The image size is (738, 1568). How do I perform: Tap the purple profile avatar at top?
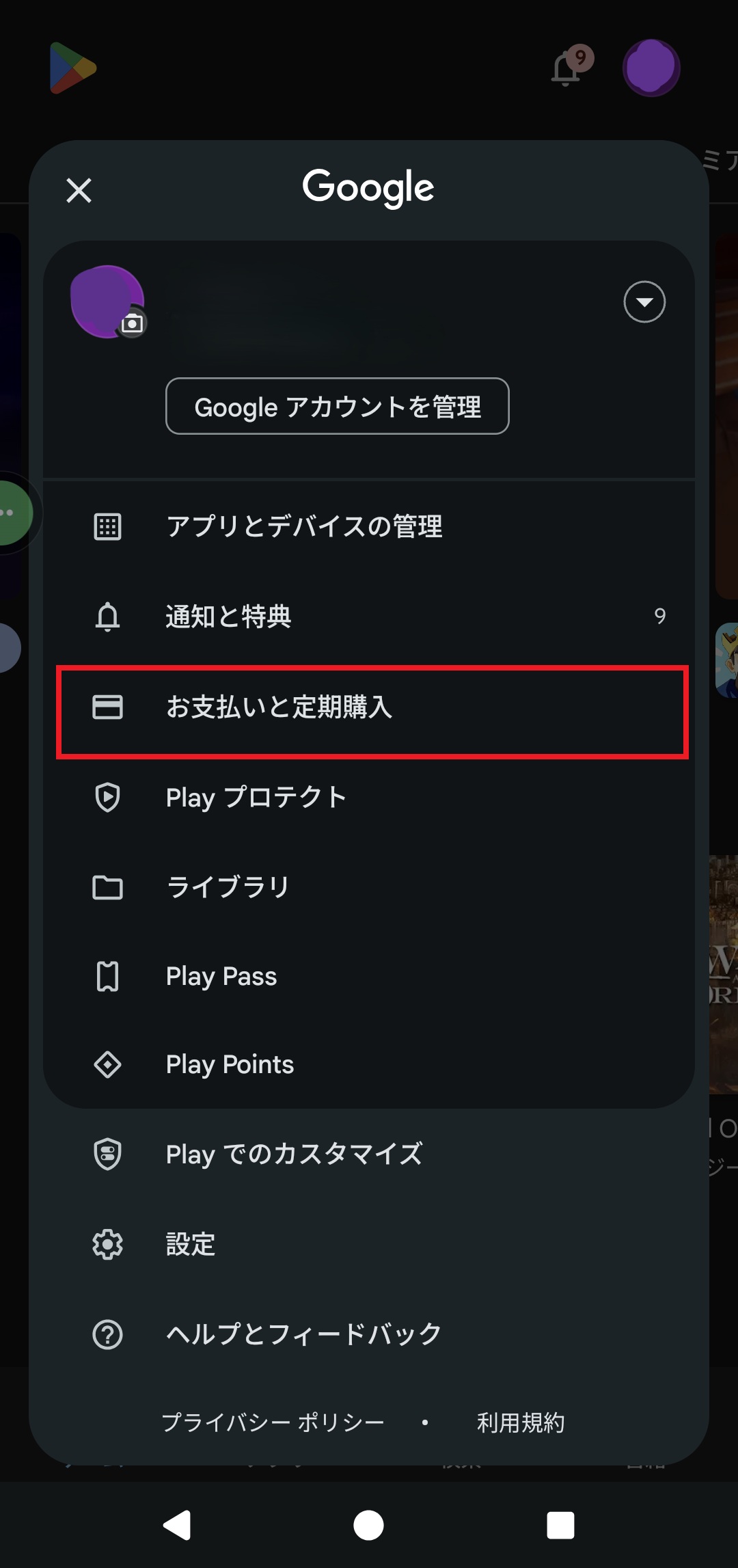point(651,68)
